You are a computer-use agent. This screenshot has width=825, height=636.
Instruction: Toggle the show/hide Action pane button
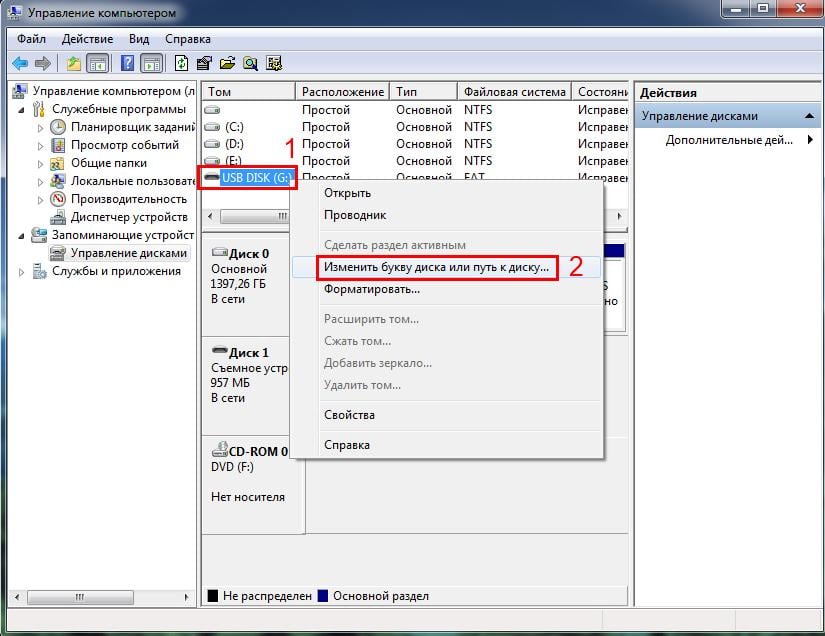152,63
